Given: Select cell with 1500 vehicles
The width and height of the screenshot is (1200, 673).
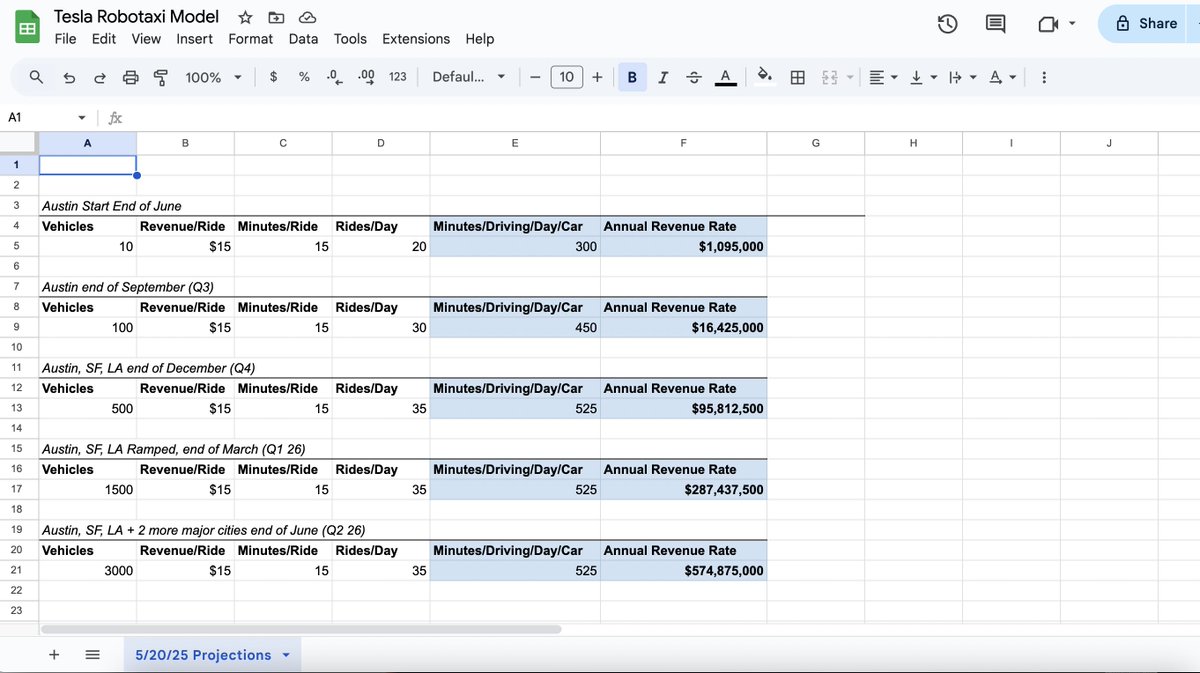Looking at the screenshot, I should click(87, 490).
